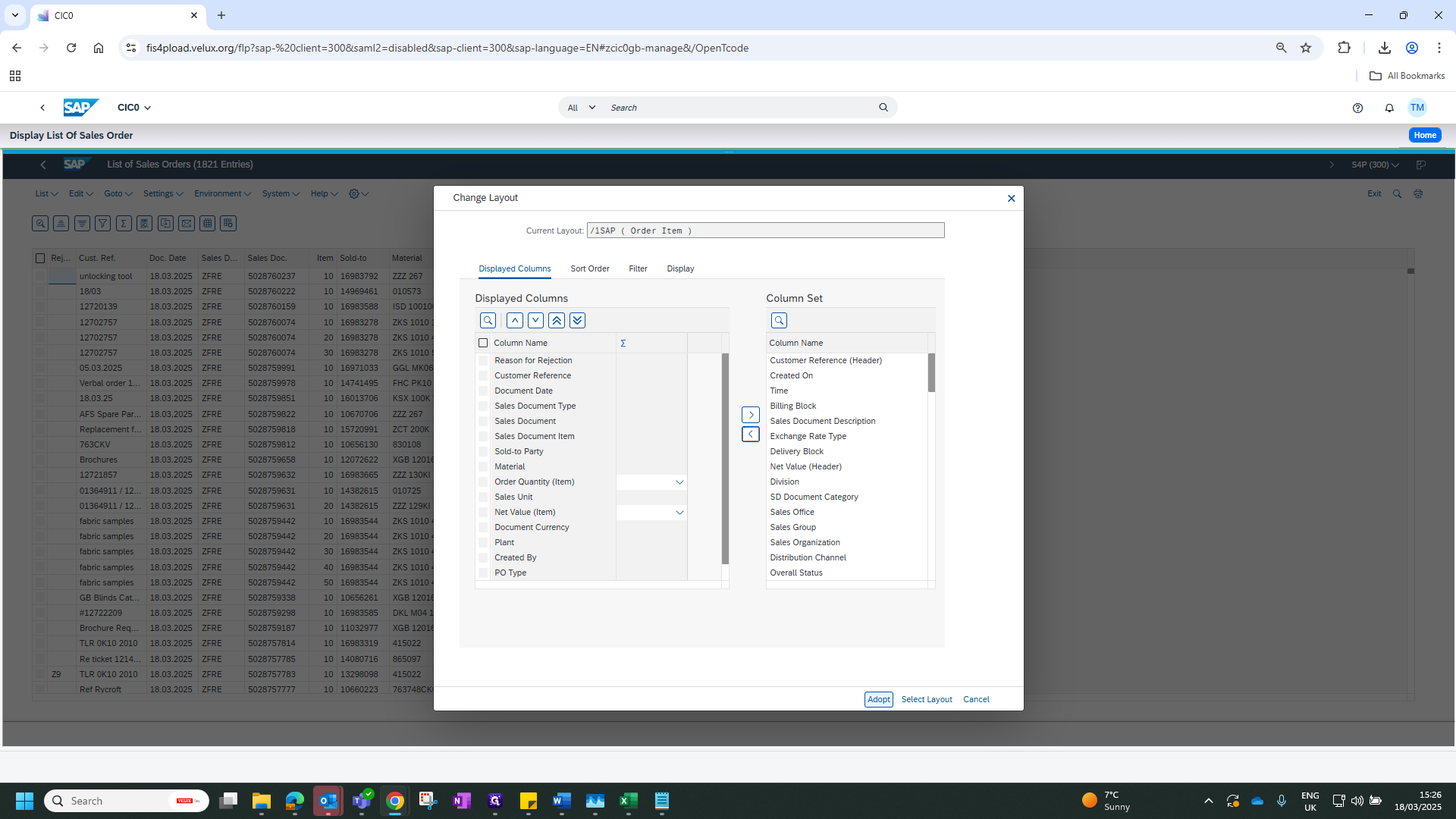Select the Sales Document row checkbox

[483, 421]
